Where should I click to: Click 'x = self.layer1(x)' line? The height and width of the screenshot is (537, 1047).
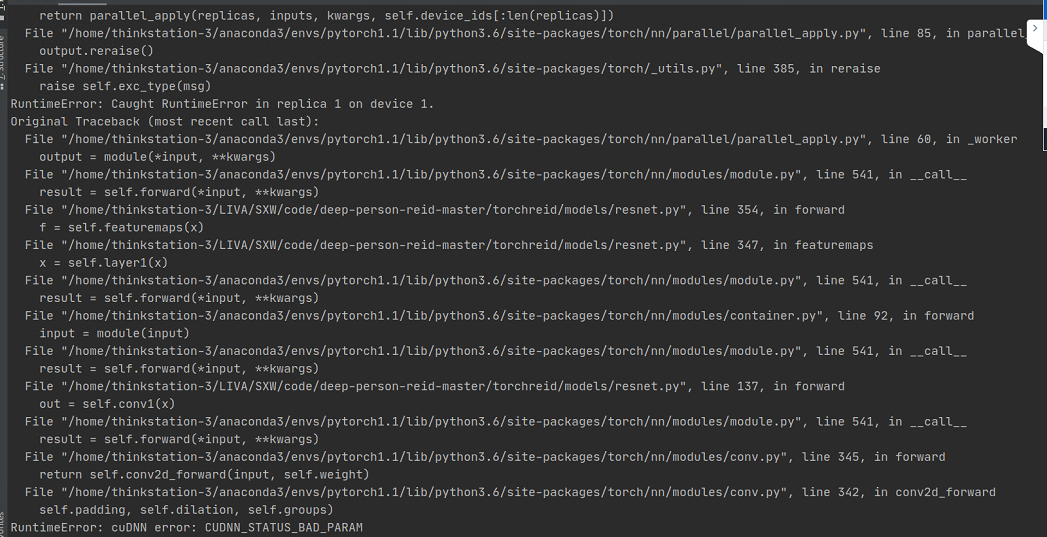pos(103,263)
